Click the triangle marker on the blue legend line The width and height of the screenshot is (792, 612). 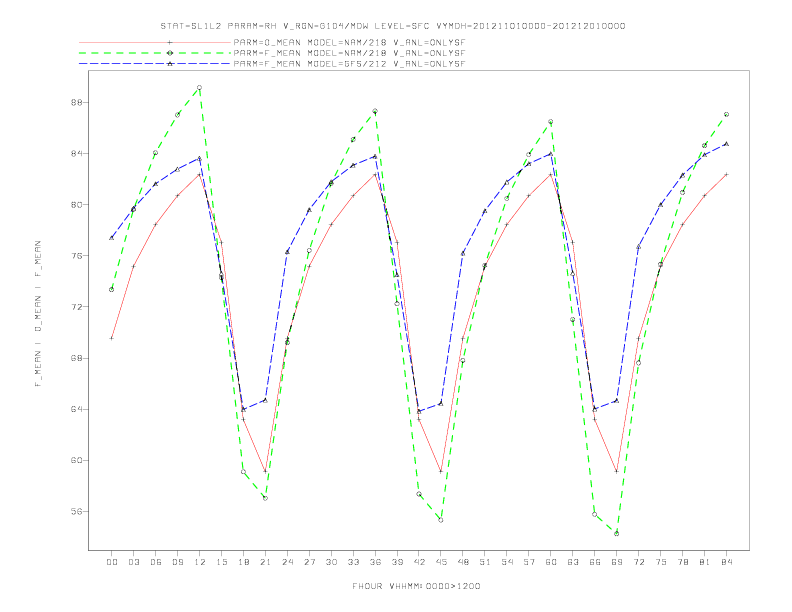point(170,64)
